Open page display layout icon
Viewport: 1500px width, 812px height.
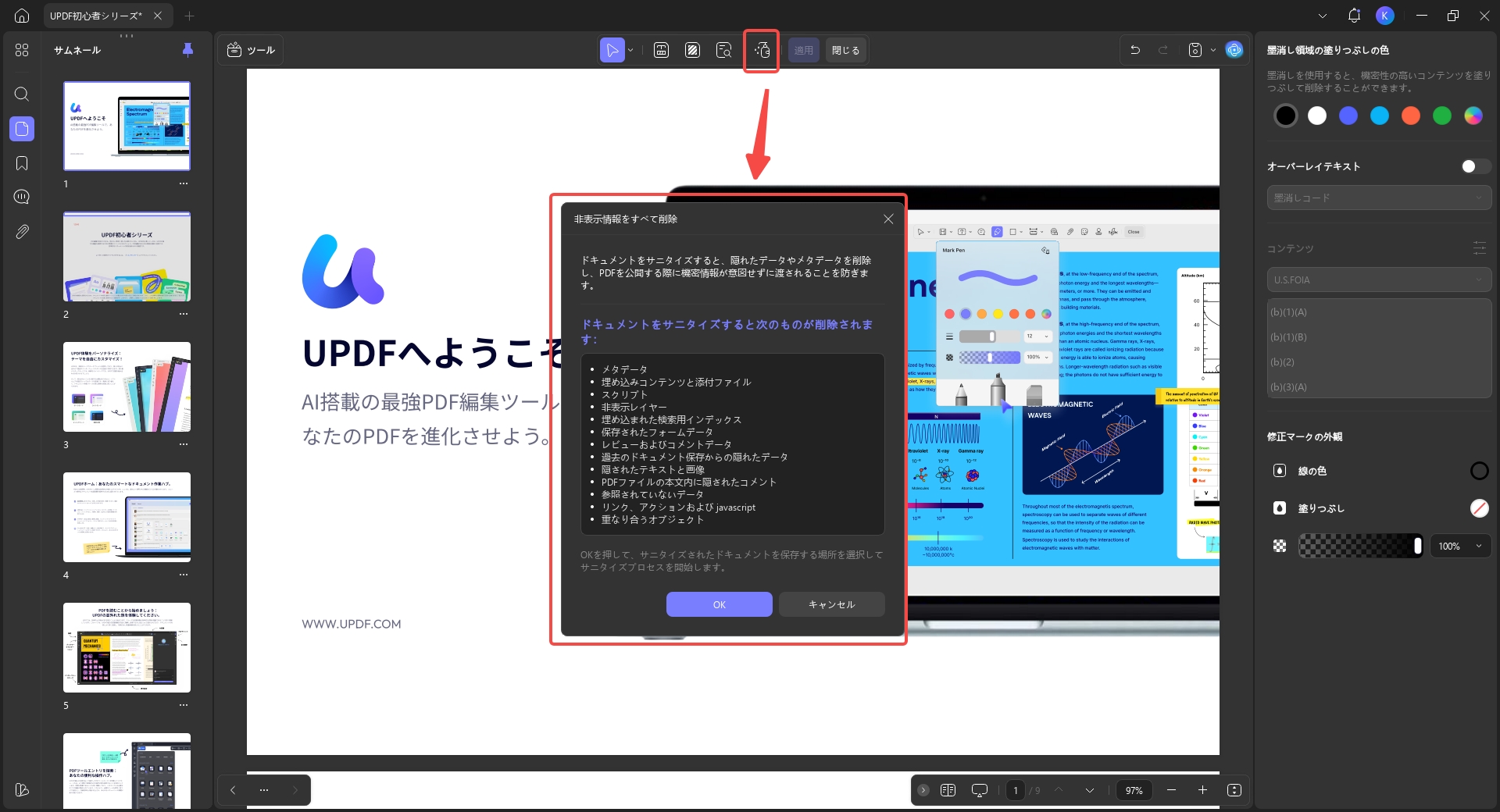[x=948, y=790]
